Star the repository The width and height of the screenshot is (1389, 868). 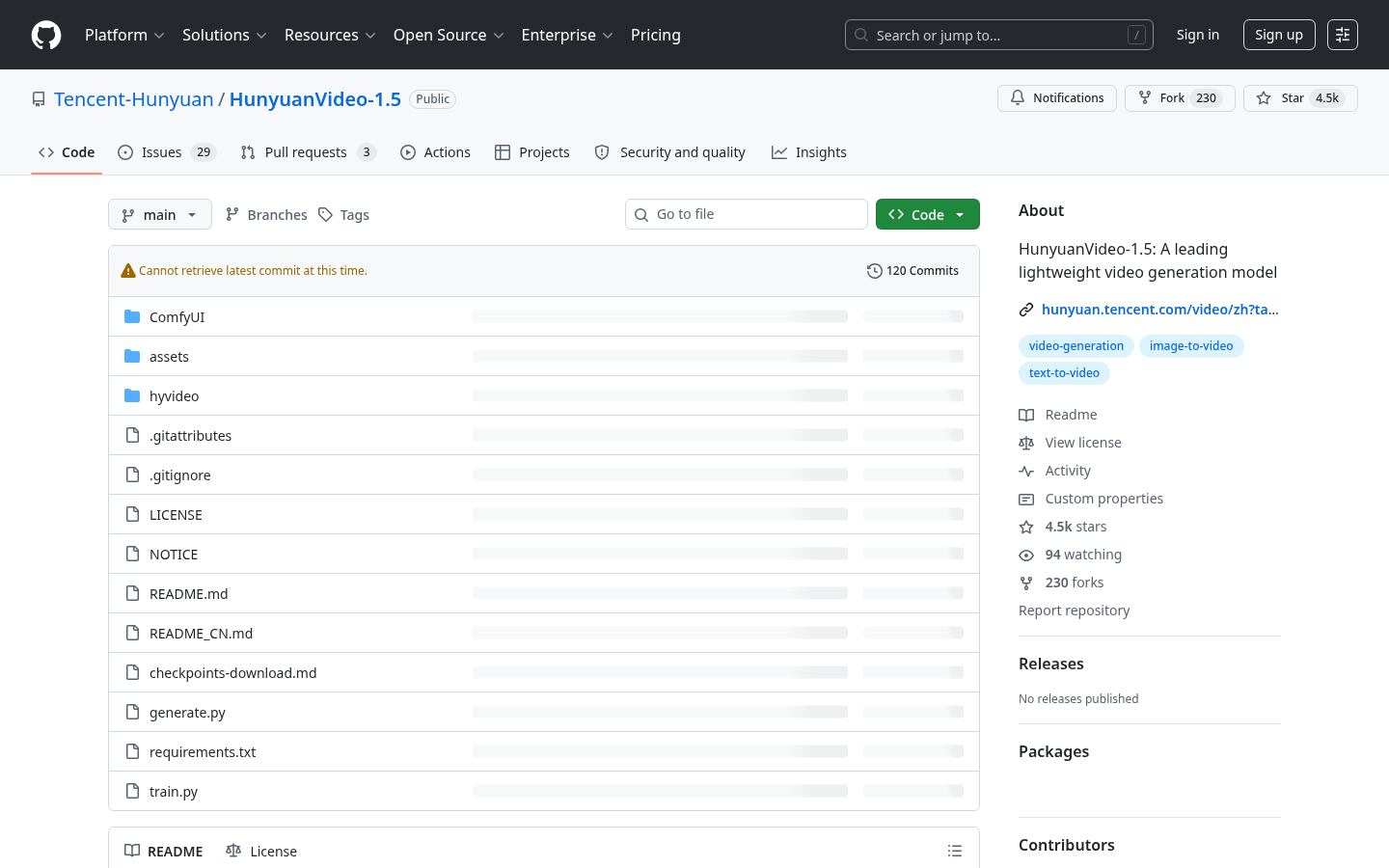tap(1300, 98)
